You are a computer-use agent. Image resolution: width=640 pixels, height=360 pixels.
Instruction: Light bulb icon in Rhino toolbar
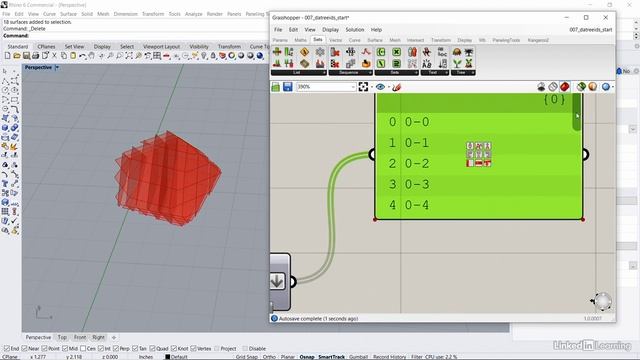(204, 56)
